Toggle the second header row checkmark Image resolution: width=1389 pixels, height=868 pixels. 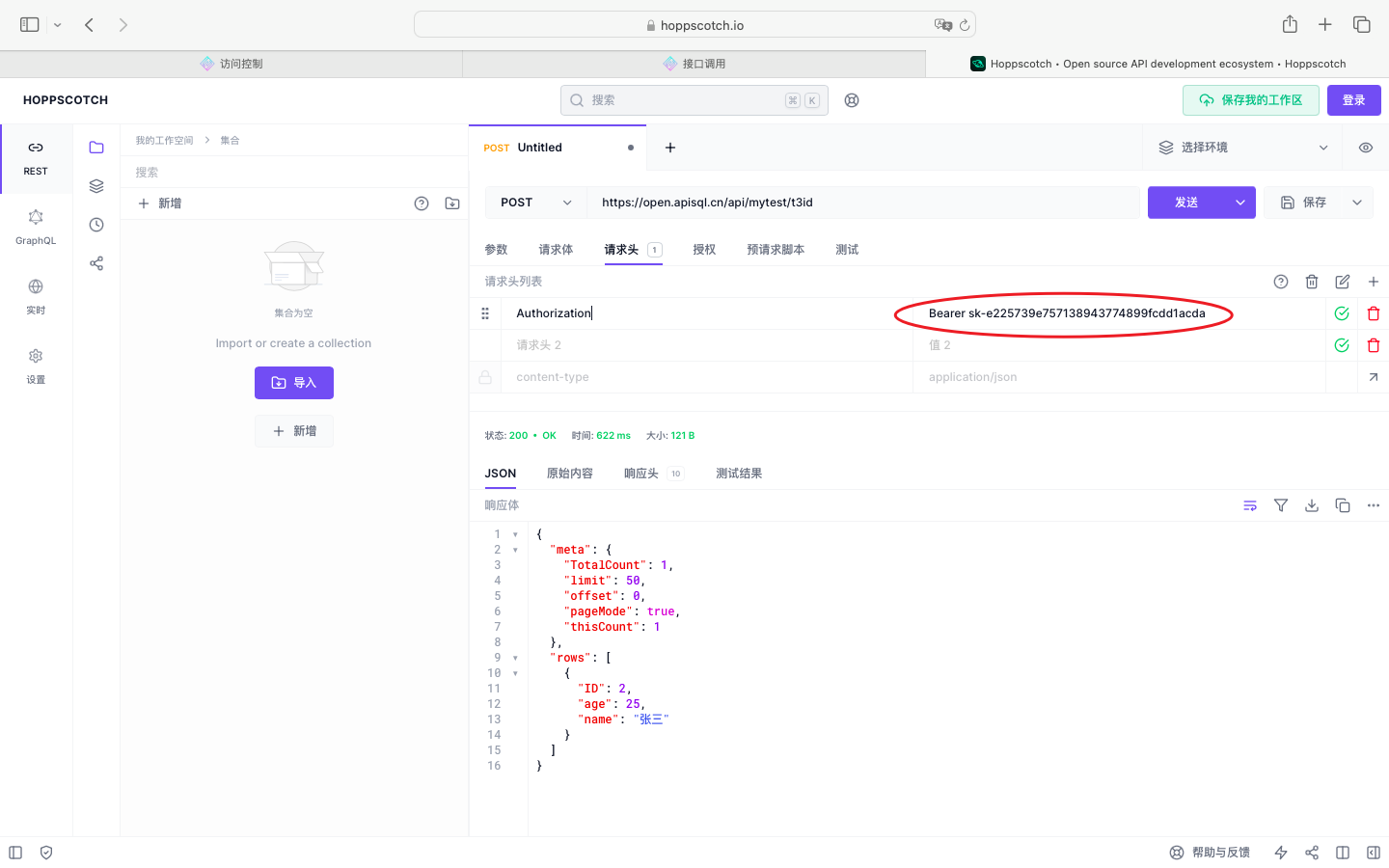(1342, 345)
